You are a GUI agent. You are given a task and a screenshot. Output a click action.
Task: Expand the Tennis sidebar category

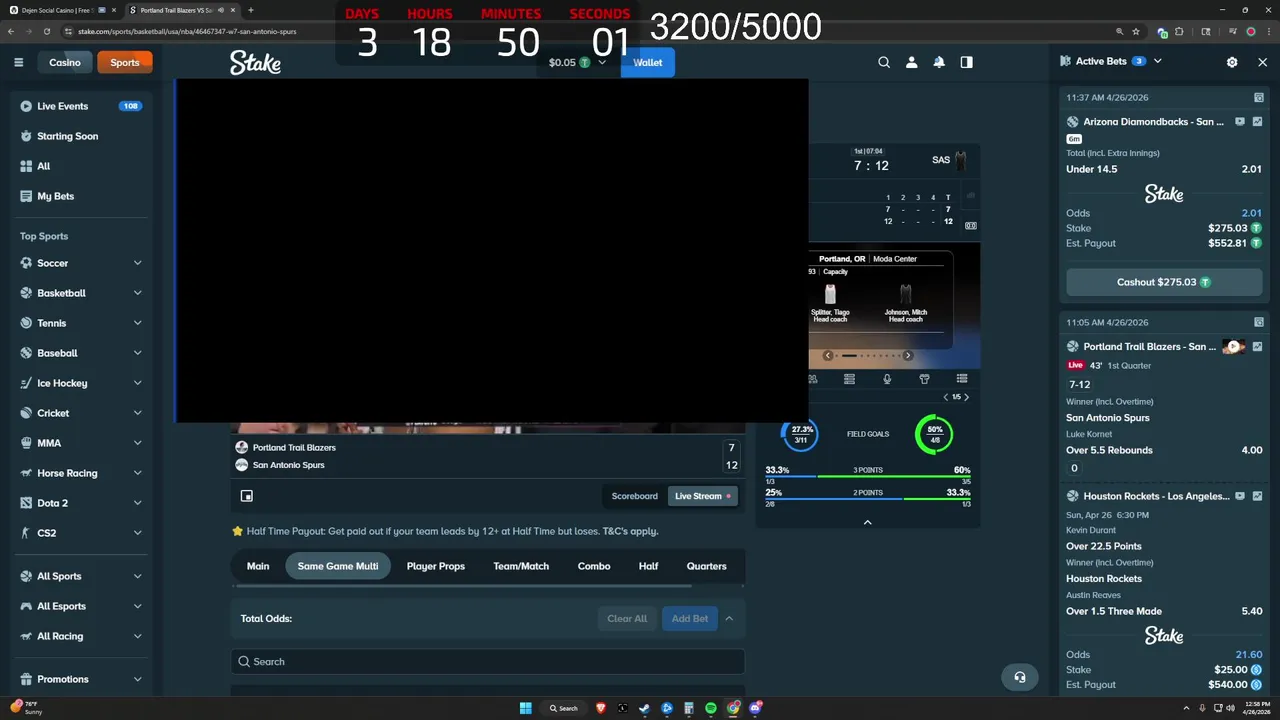(x=137, y=323)
